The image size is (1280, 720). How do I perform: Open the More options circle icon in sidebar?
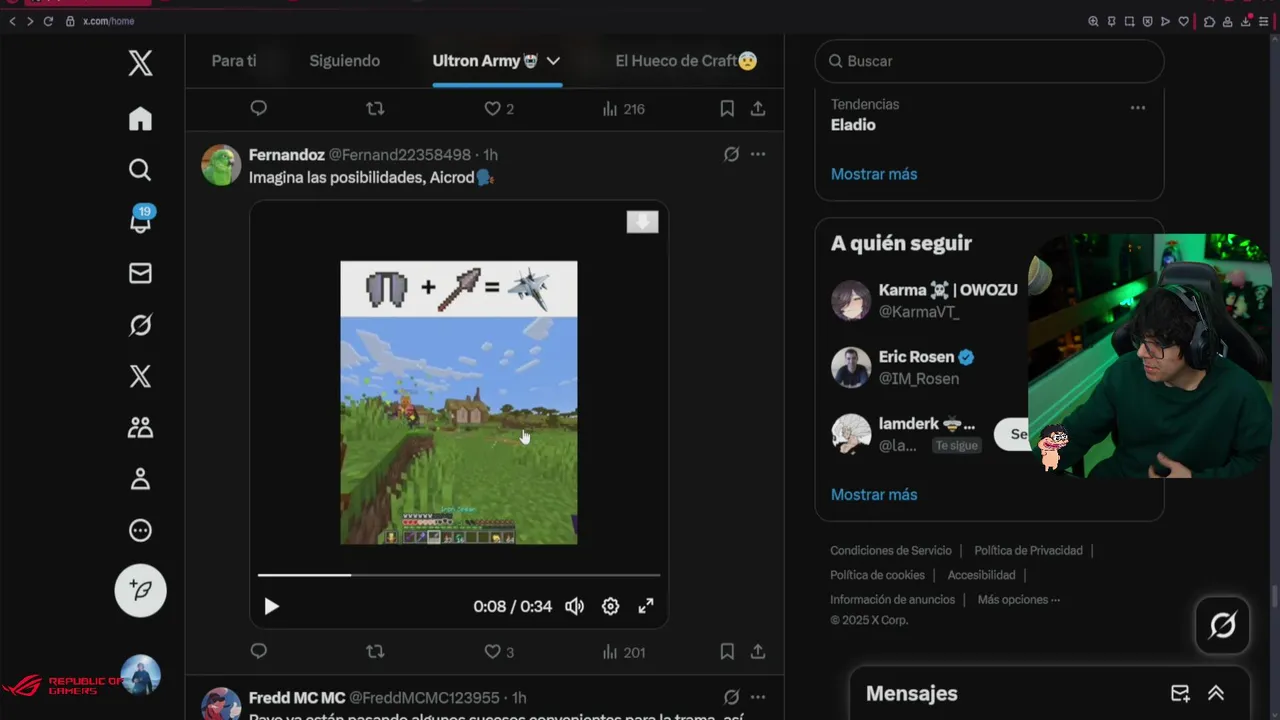(140, 531)
